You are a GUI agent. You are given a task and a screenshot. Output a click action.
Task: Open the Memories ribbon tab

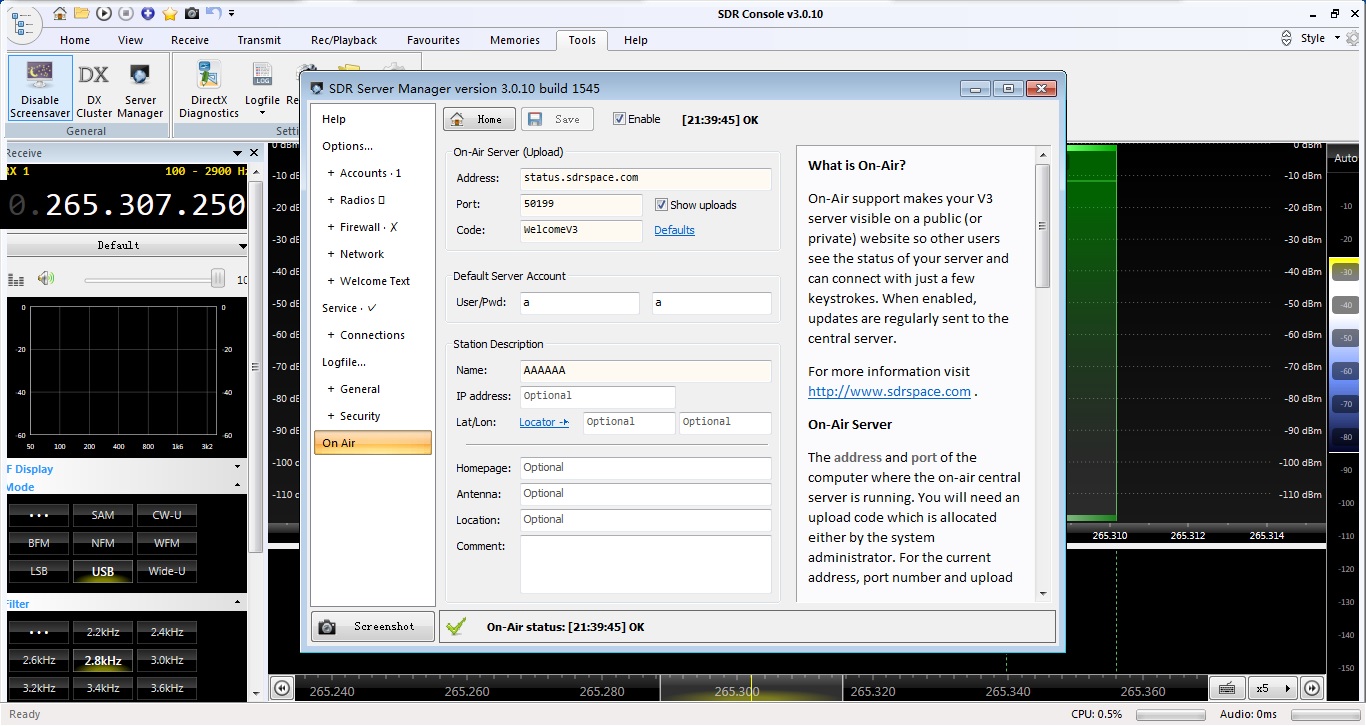point(515,40)
